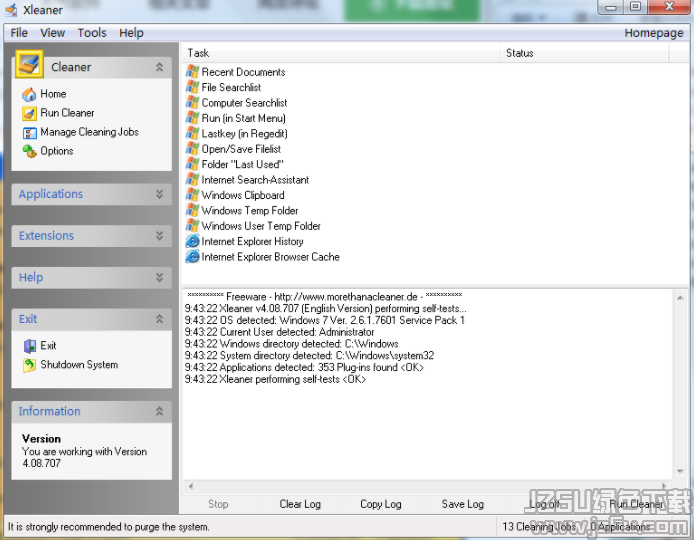Click the Cleaner broom icon in sidebar header
This screenshot has width=694, height=540.
[x=29, y=64]
